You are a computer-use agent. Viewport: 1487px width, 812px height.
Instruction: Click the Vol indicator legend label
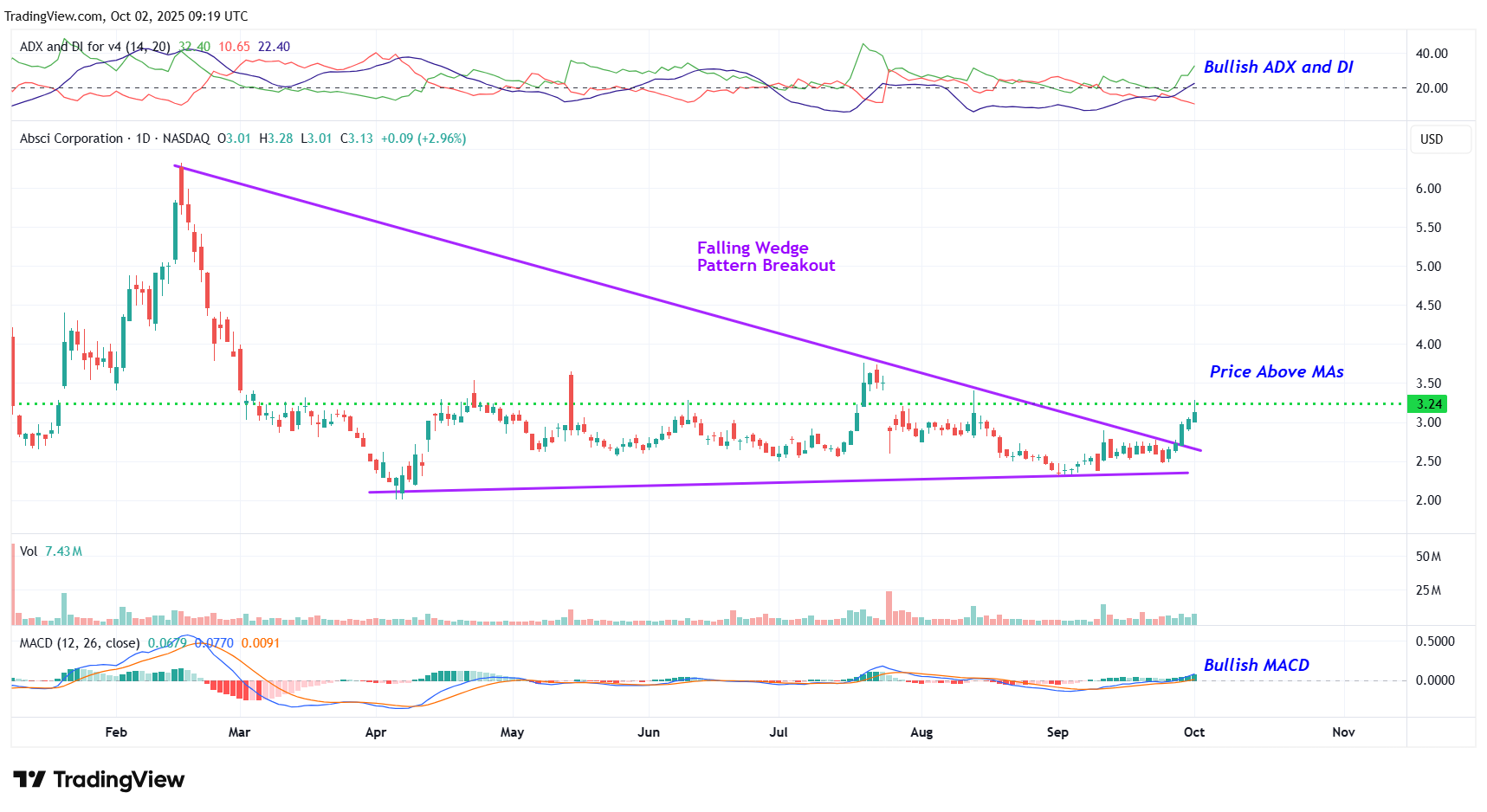pos(29,551)
